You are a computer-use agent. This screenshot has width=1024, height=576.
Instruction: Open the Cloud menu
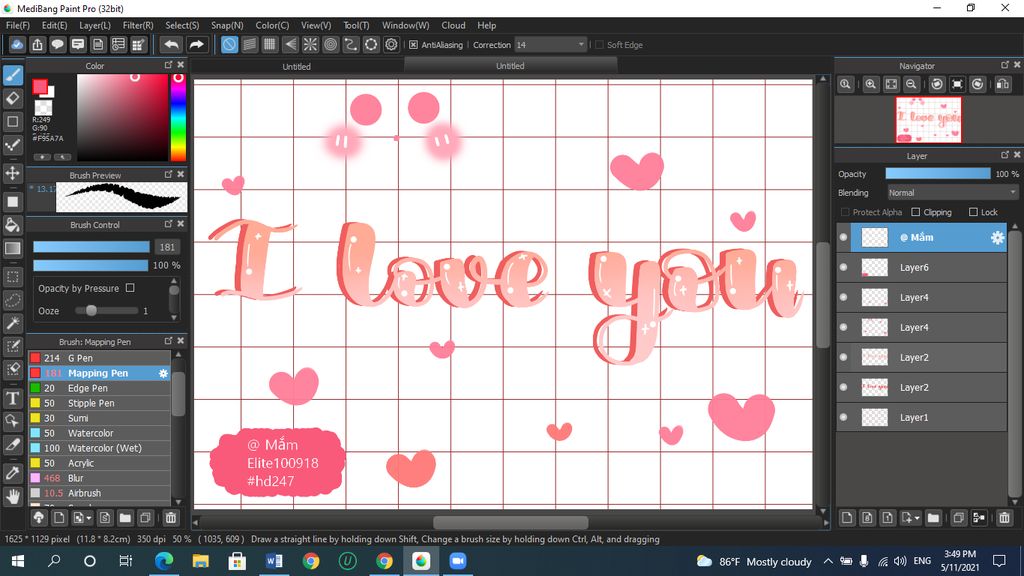tap(453, 25)
